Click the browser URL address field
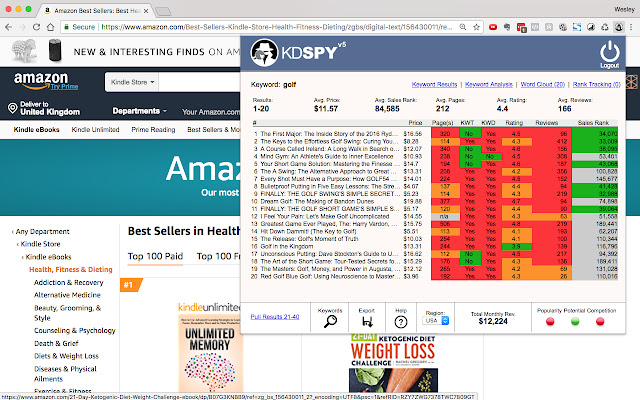Viewport: 640px width, 400px height. pyautogui.click(x=276, y=27)
